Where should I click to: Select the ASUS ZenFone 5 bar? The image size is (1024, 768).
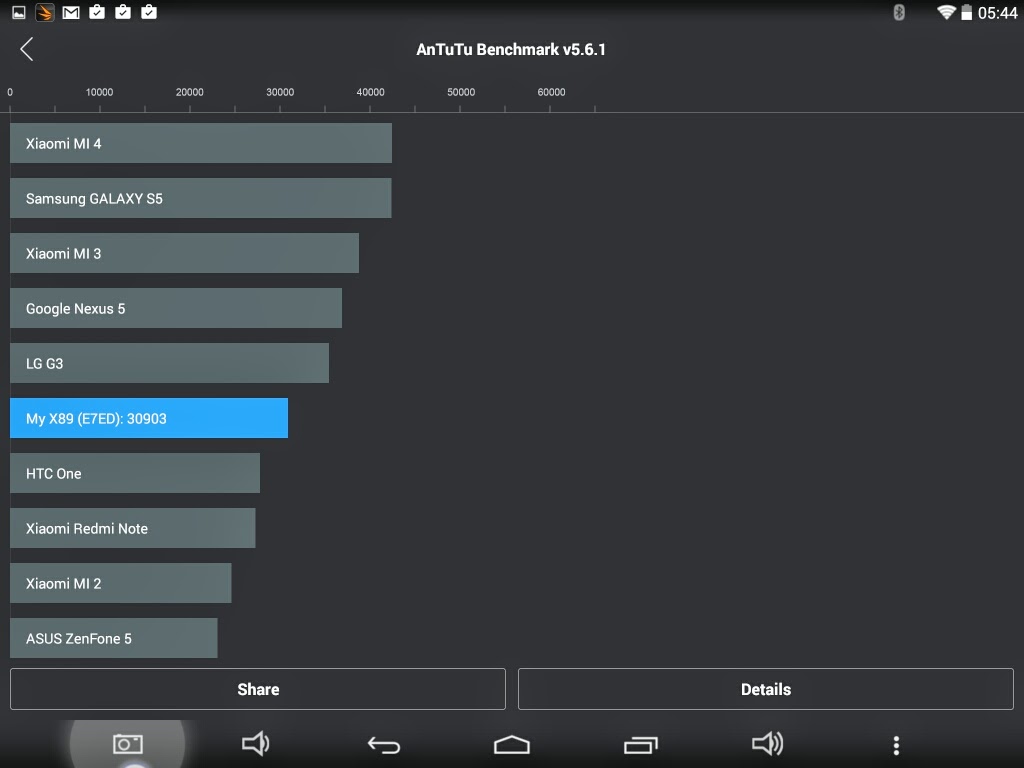[114, 637]
